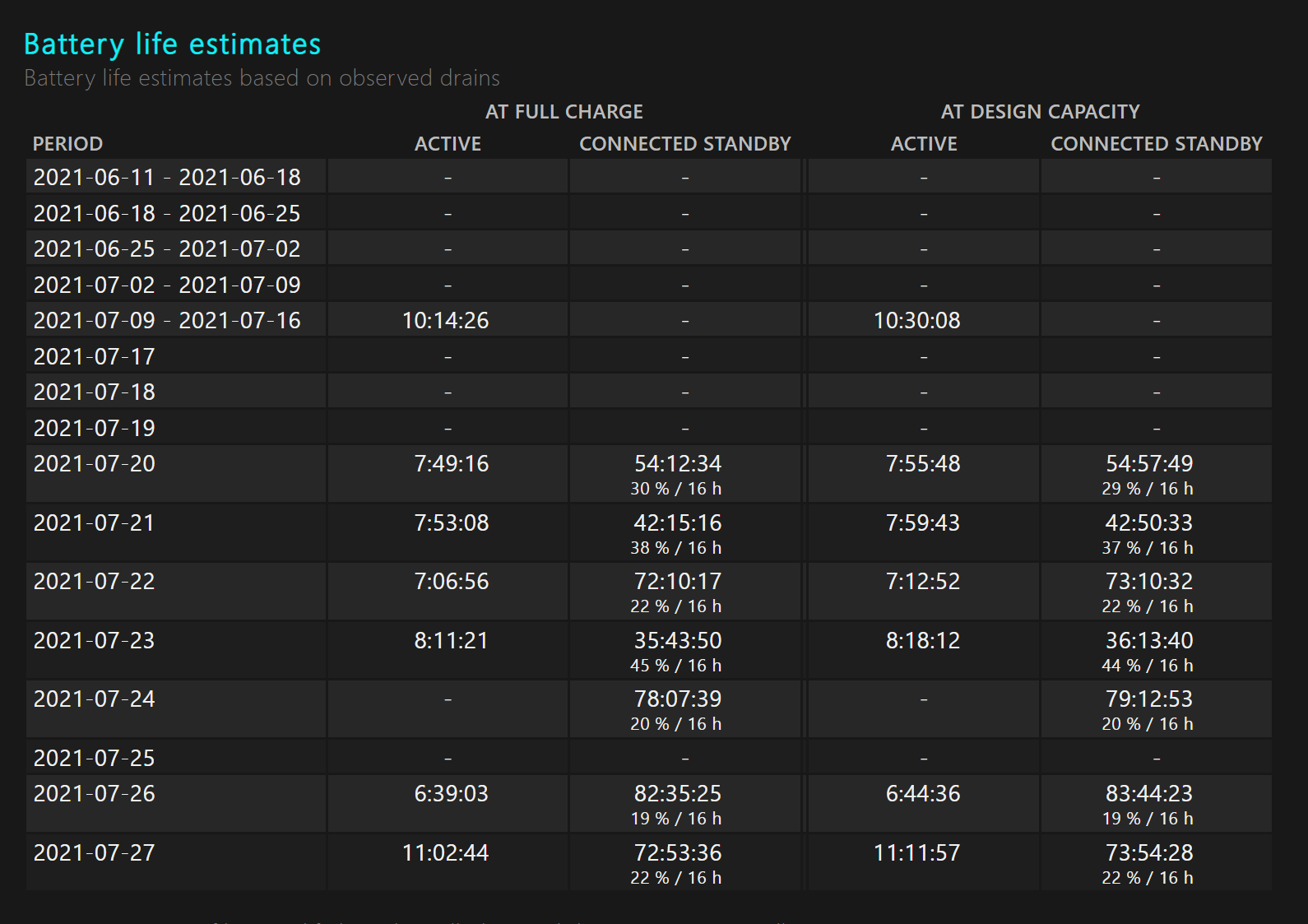Click active time 7:49:16

coord(452,464)
